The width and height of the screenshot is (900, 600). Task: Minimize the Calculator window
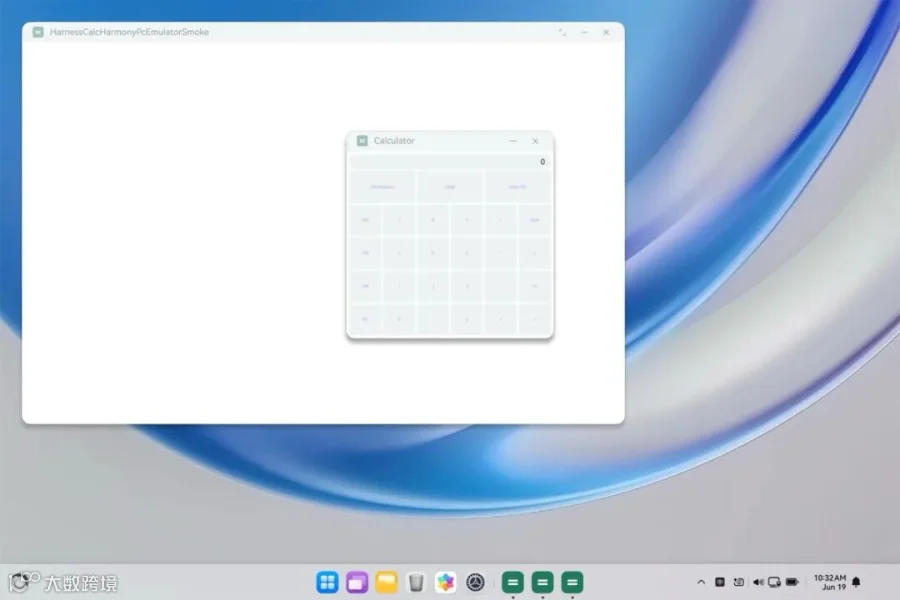point(513,141)
